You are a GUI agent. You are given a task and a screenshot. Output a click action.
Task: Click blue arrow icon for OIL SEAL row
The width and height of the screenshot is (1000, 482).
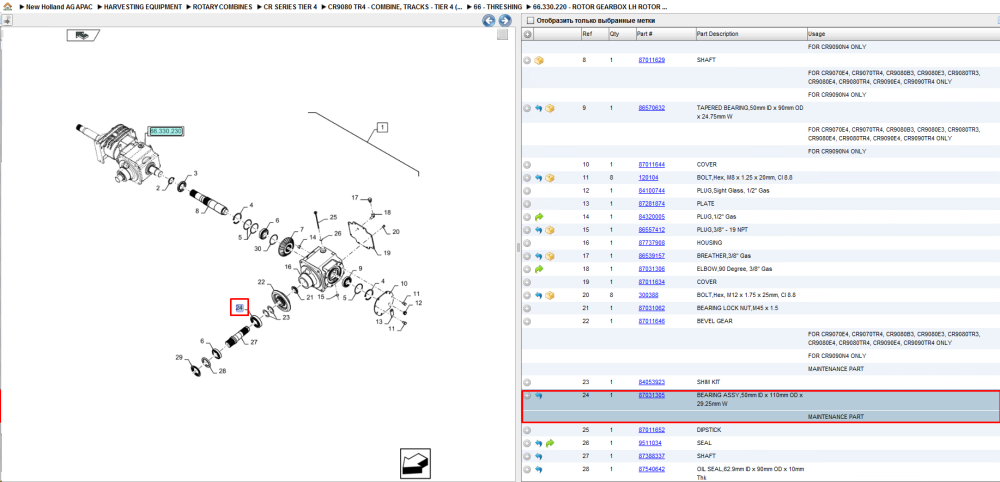click(539, 470)
